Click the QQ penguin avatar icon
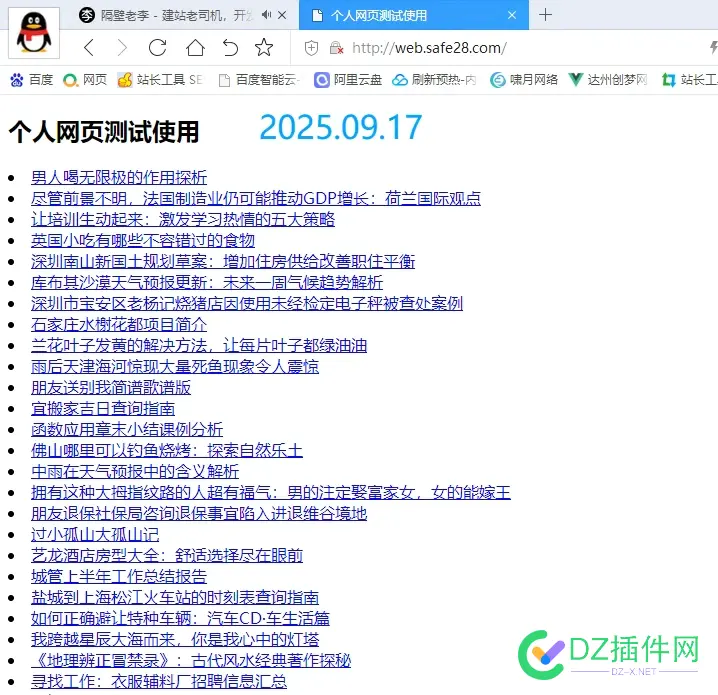This screenshot has height=695, width=718. 34,33
